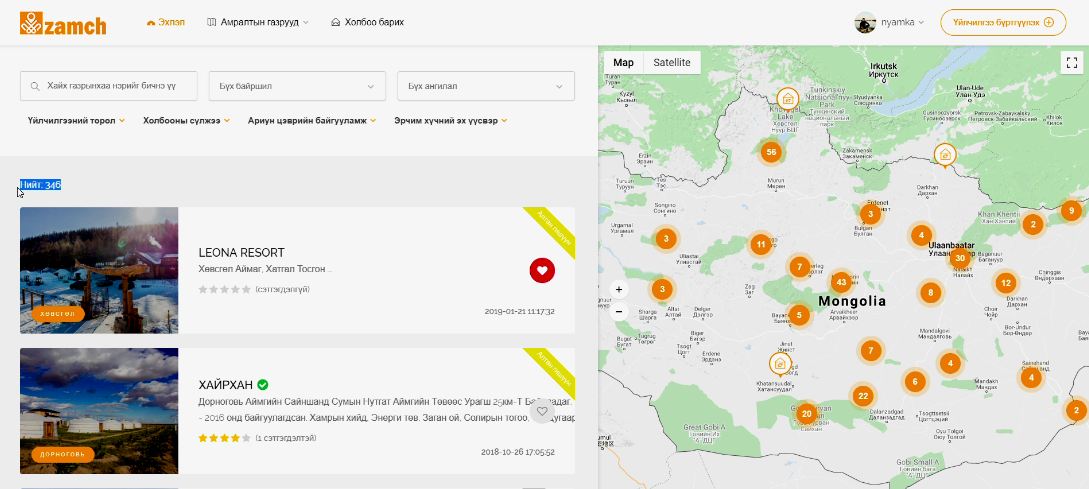
Task: Expand the nyamka account dropdown
Action: point(902,22)
